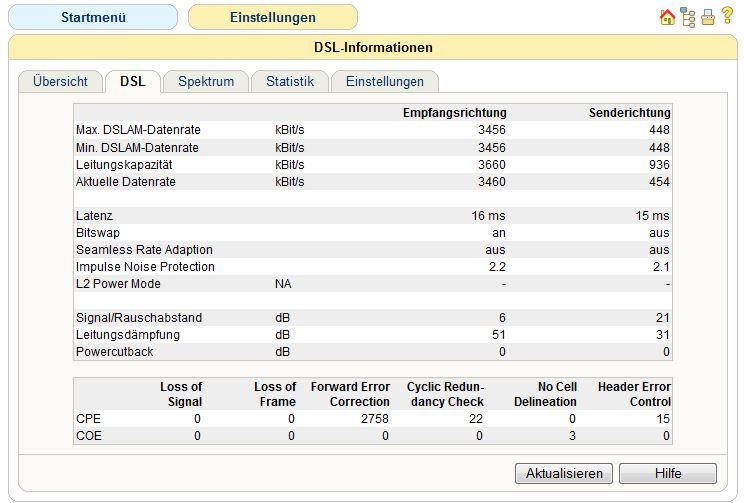Click Aktuelle Datenrate value 3460
This screenshot has width=744, height=503.
[x=492, y=182]
